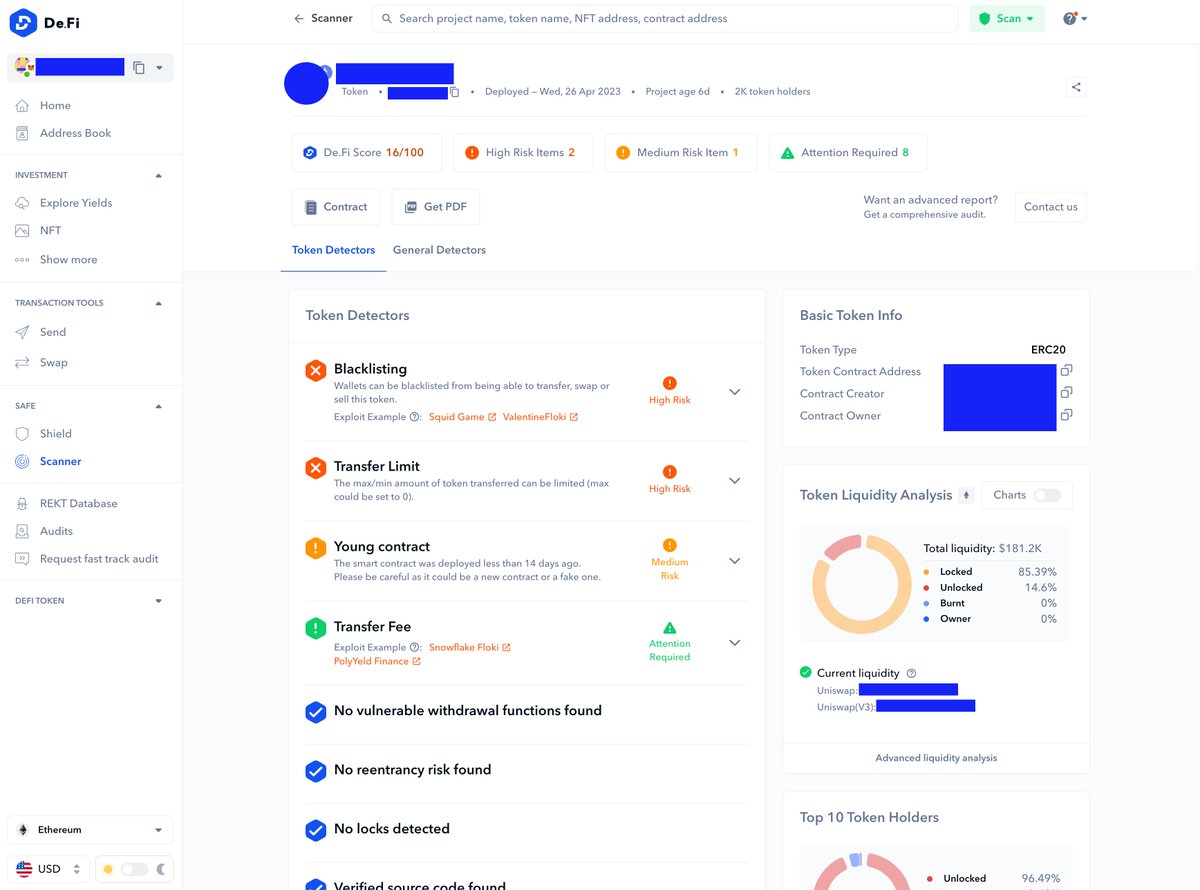Click No reentrancy risk found checkmark
This screenshot has width=1200, height=890.
tap(316, 771)
